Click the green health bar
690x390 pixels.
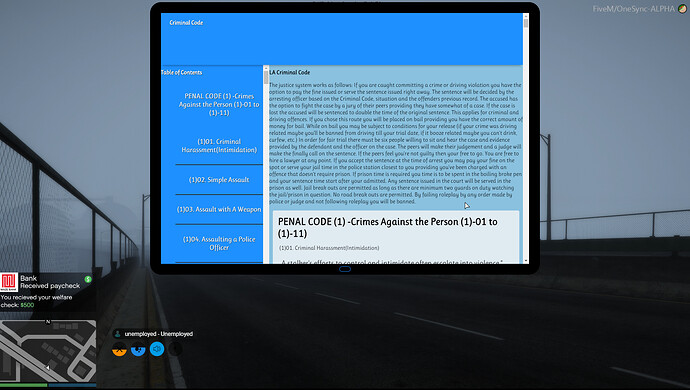point(23,385)
